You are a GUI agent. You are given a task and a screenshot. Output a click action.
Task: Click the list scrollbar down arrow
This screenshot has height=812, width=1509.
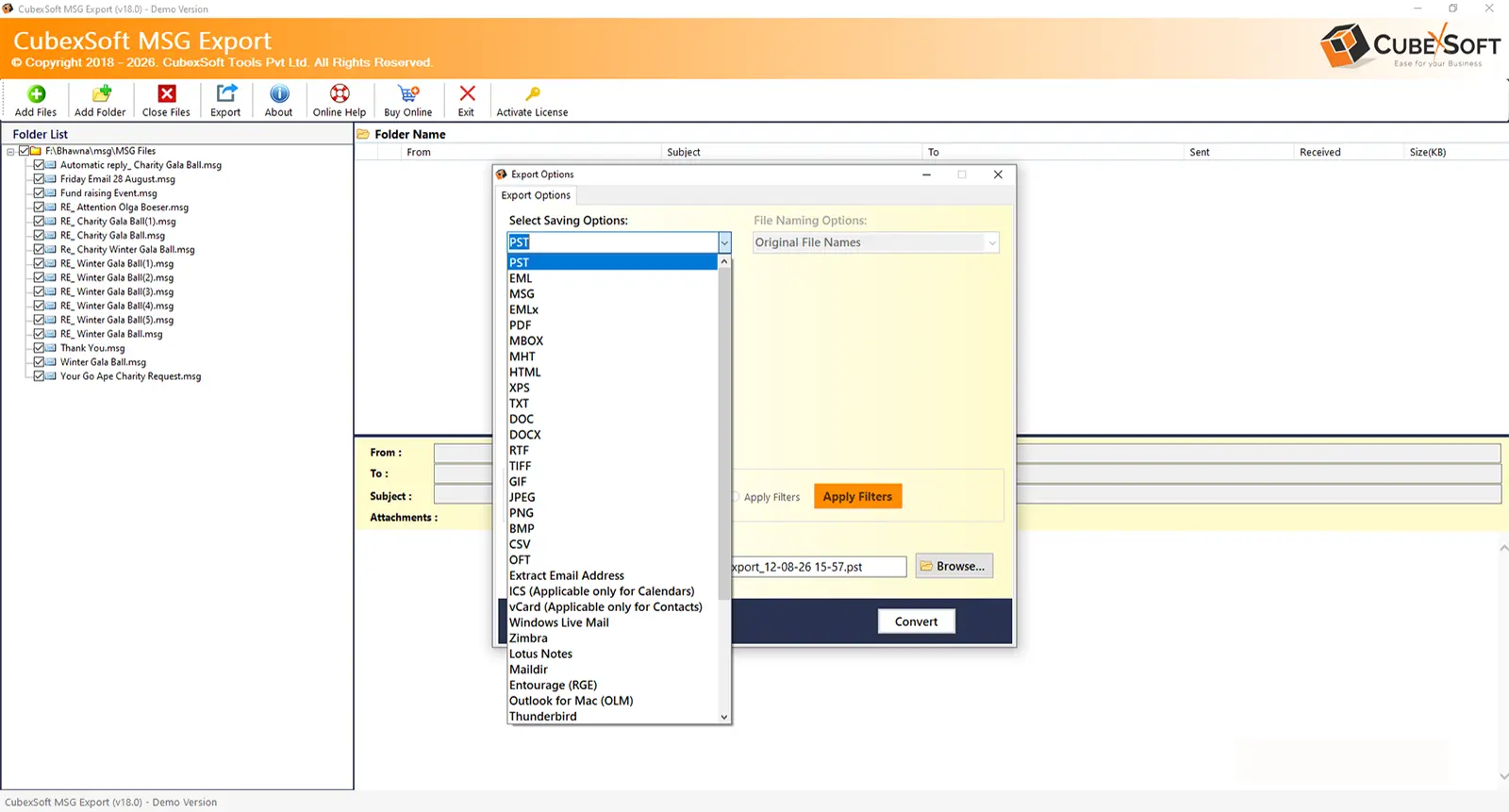pos(724,717)
